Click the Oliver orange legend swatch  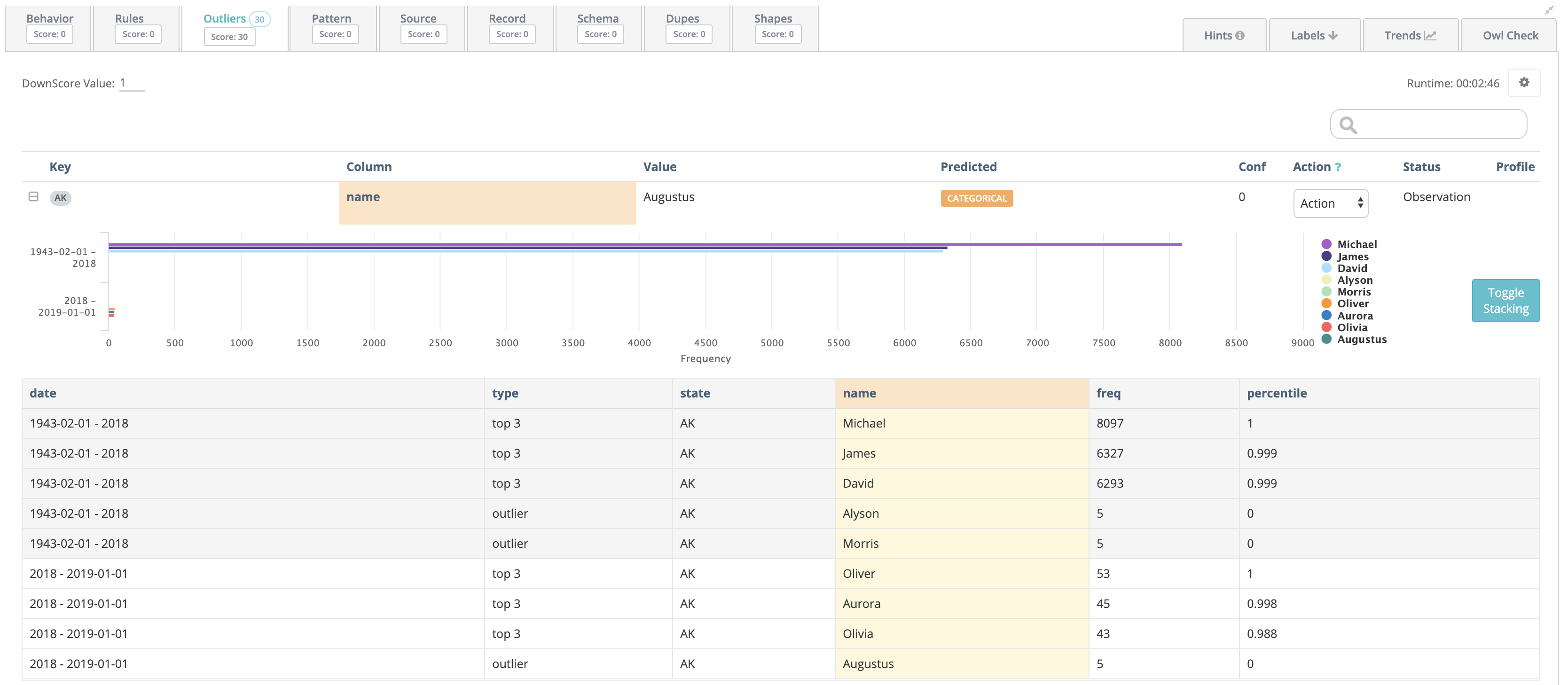(1326, 303)
